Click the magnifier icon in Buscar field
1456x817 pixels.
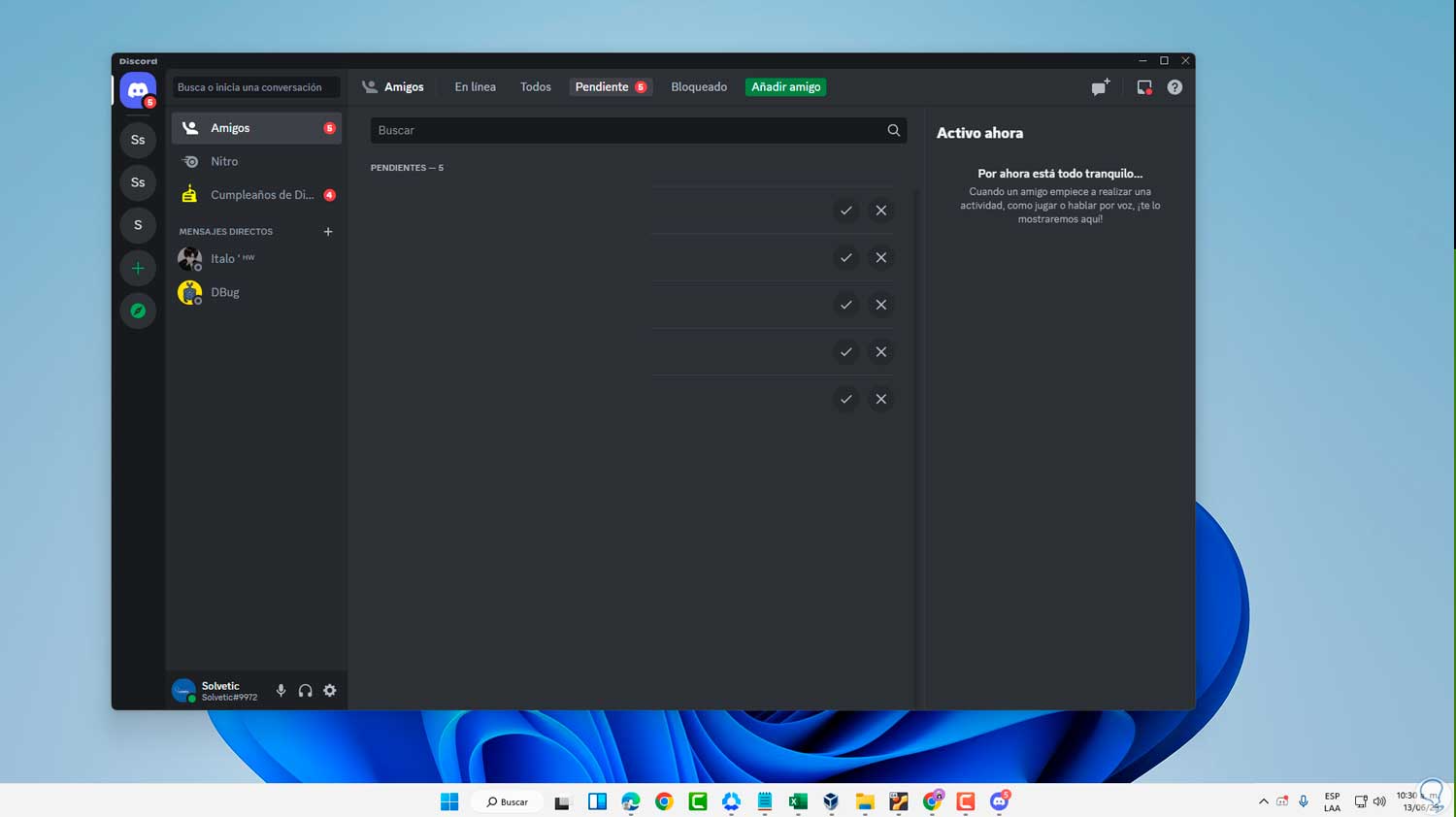tap(893, 130)
